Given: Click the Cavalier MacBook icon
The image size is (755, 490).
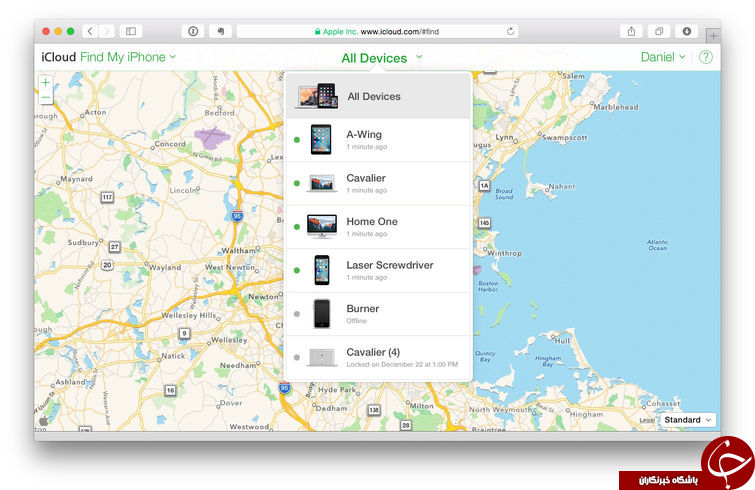Looking at the screenshot, I should coord(322,183).
